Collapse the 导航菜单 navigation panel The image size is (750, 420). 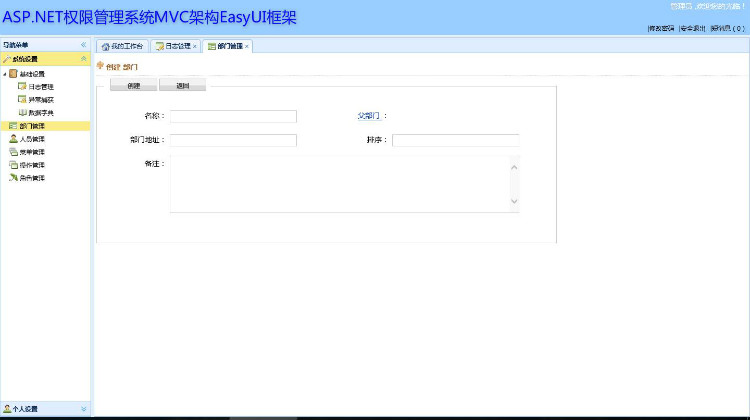[83, 44]
